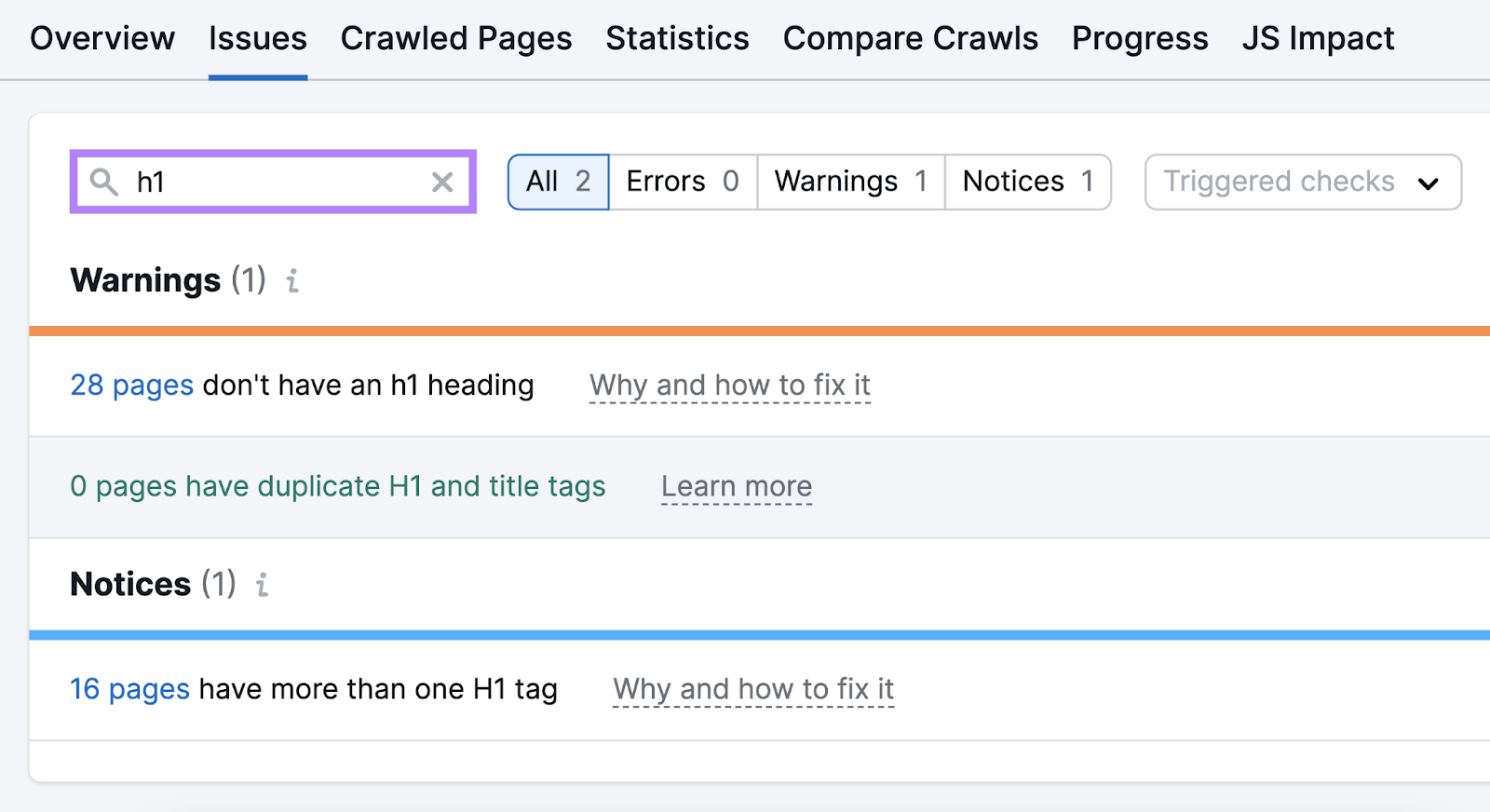This screenshot has height=812, width=1490.
Task: Show only Notices filter
Action: 1027,183
